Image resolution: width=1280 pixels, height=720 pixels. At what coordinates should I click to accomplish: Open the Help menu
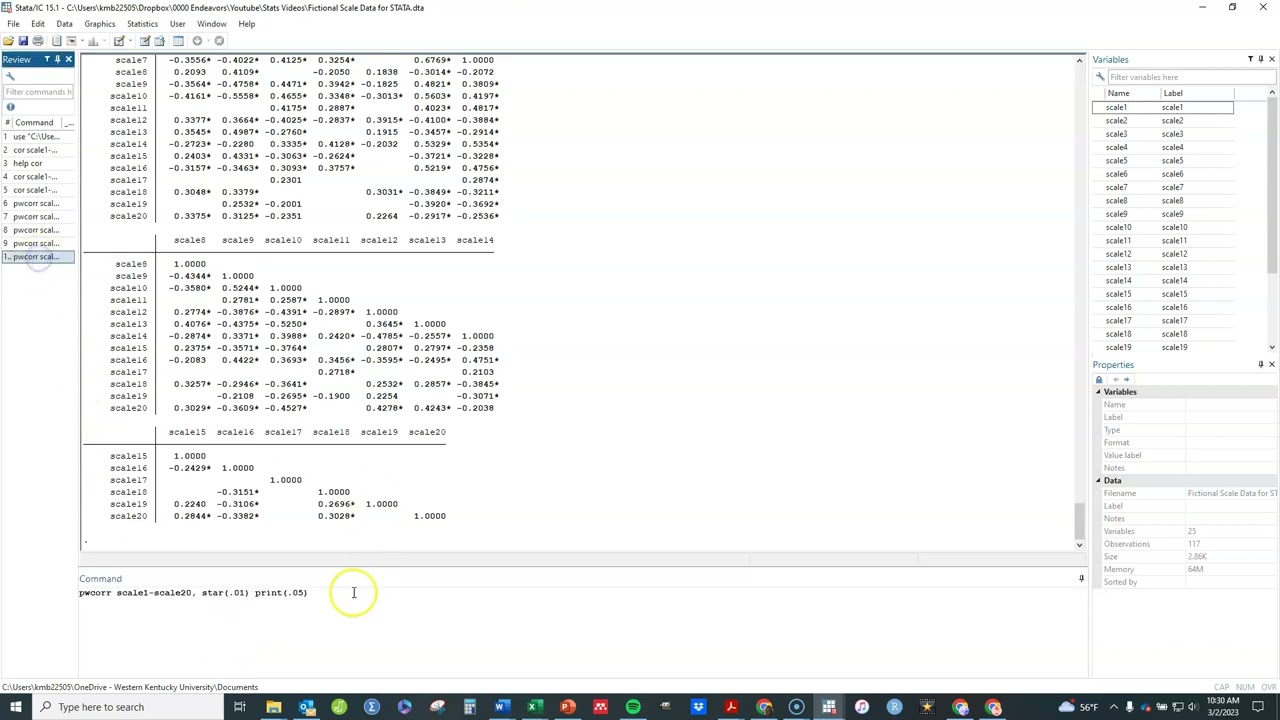pos(246,24)
